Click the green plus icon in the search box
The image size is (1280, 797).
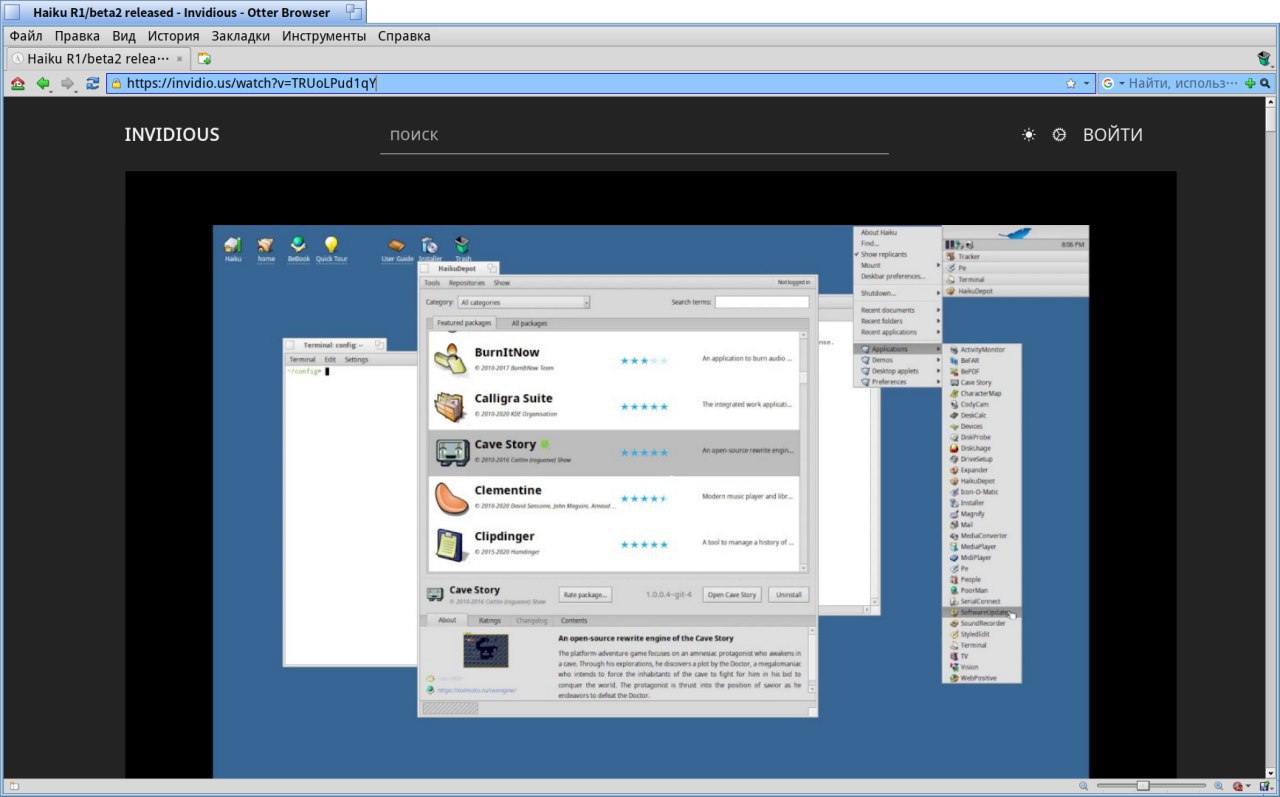coord(1250,84)
